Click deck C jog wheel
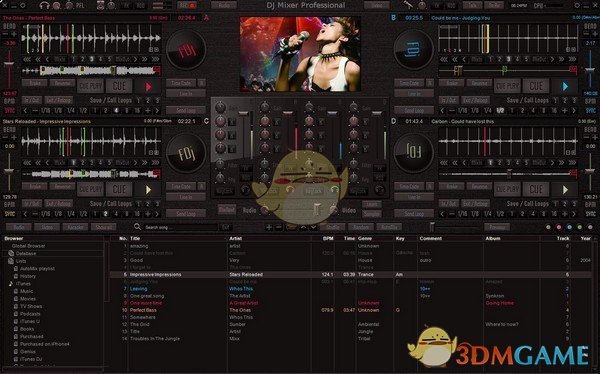 pos(186,153)
